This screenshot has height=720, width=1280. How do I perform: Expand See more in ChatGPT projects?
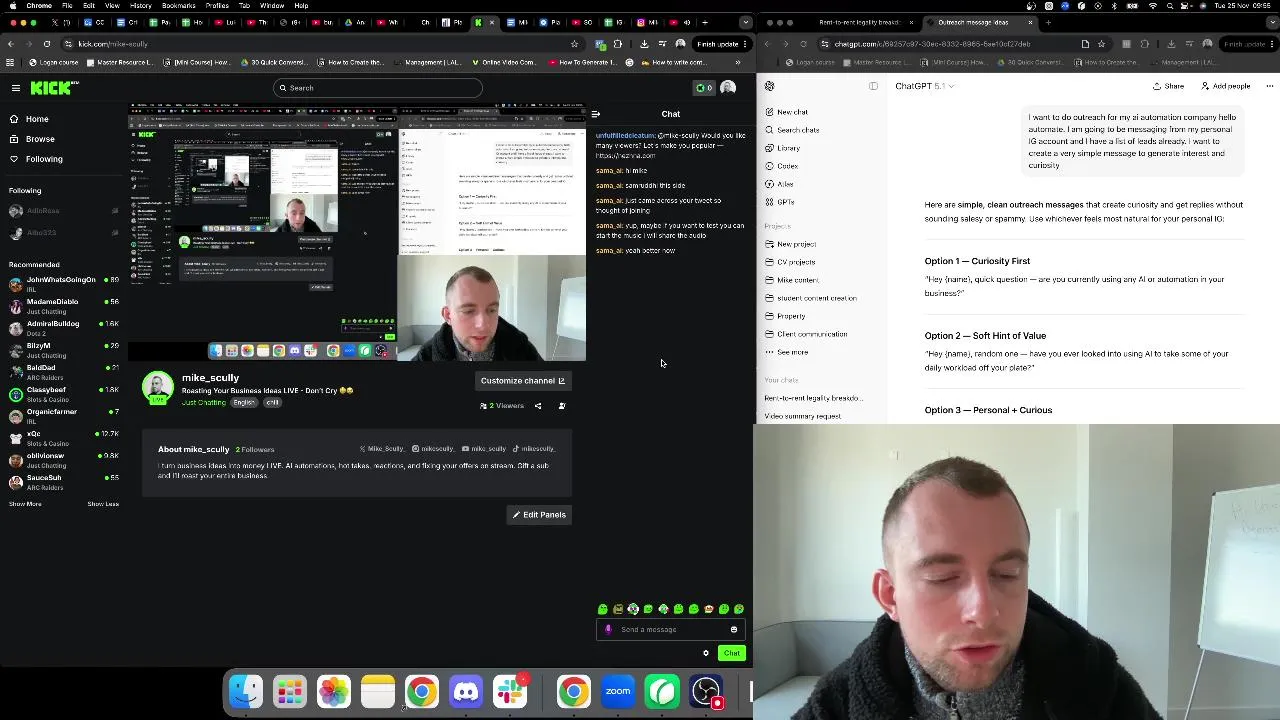click(x=792, y=352)
